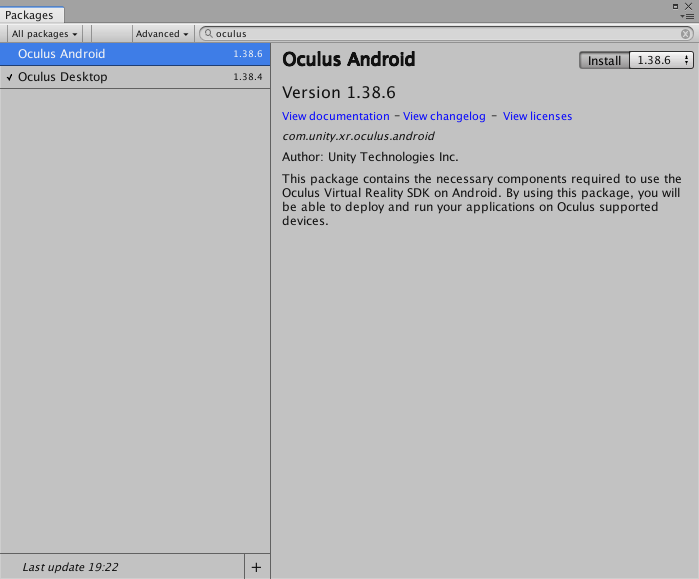699x579 pixels.
Task: Select the Packages tab
Action: tap(31, 15)
